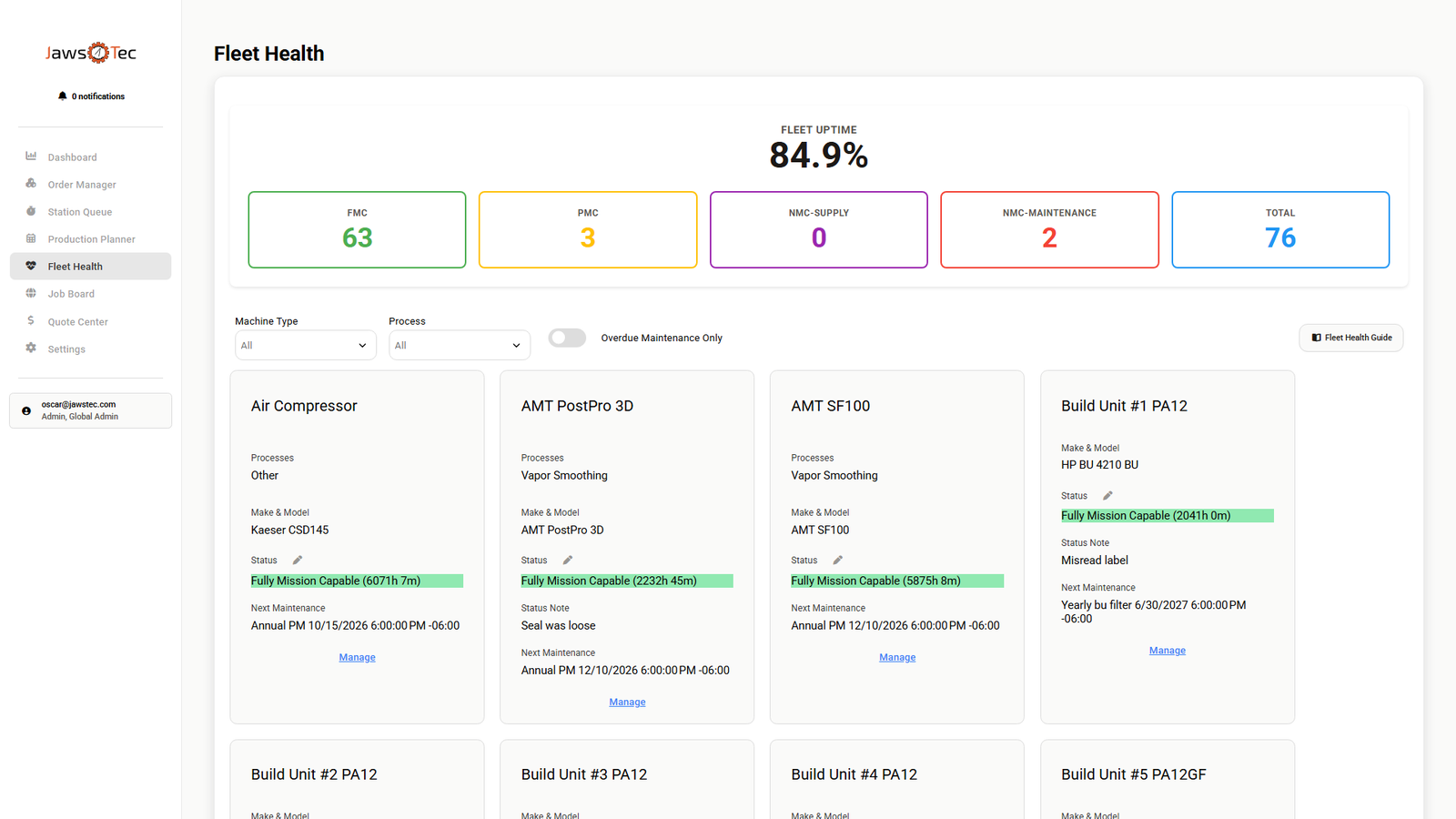Go to Order Manager page
The width and height of the screenshot is (1456, 819).
90,185
